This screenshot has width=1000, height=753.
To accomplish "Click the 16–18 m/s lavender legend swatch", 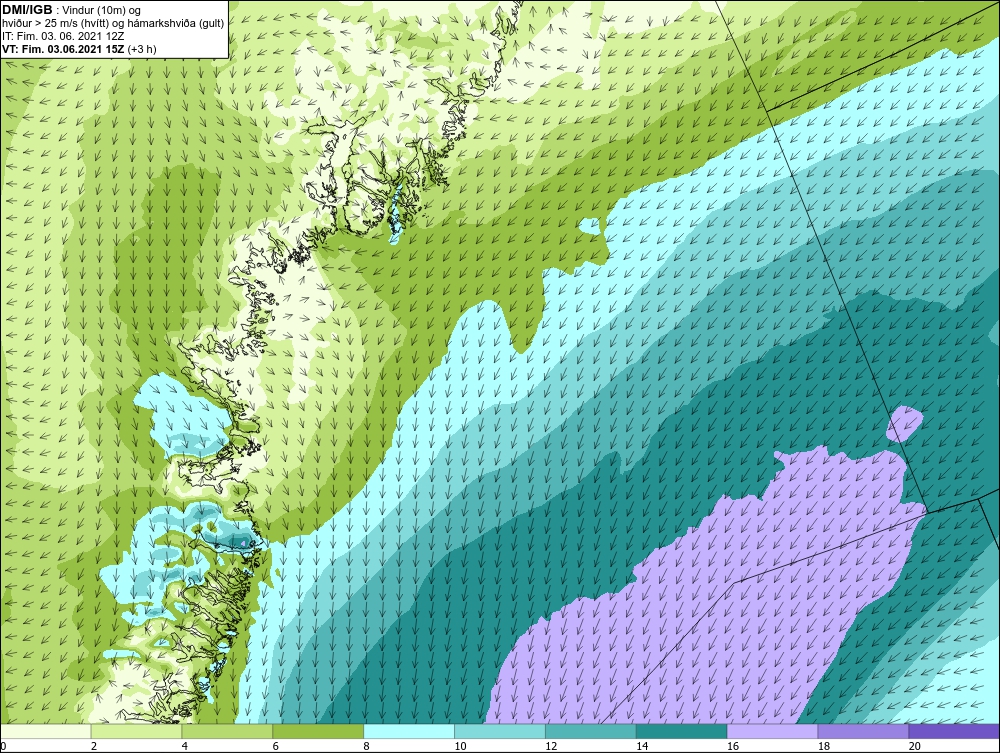I will pos(772,731).
